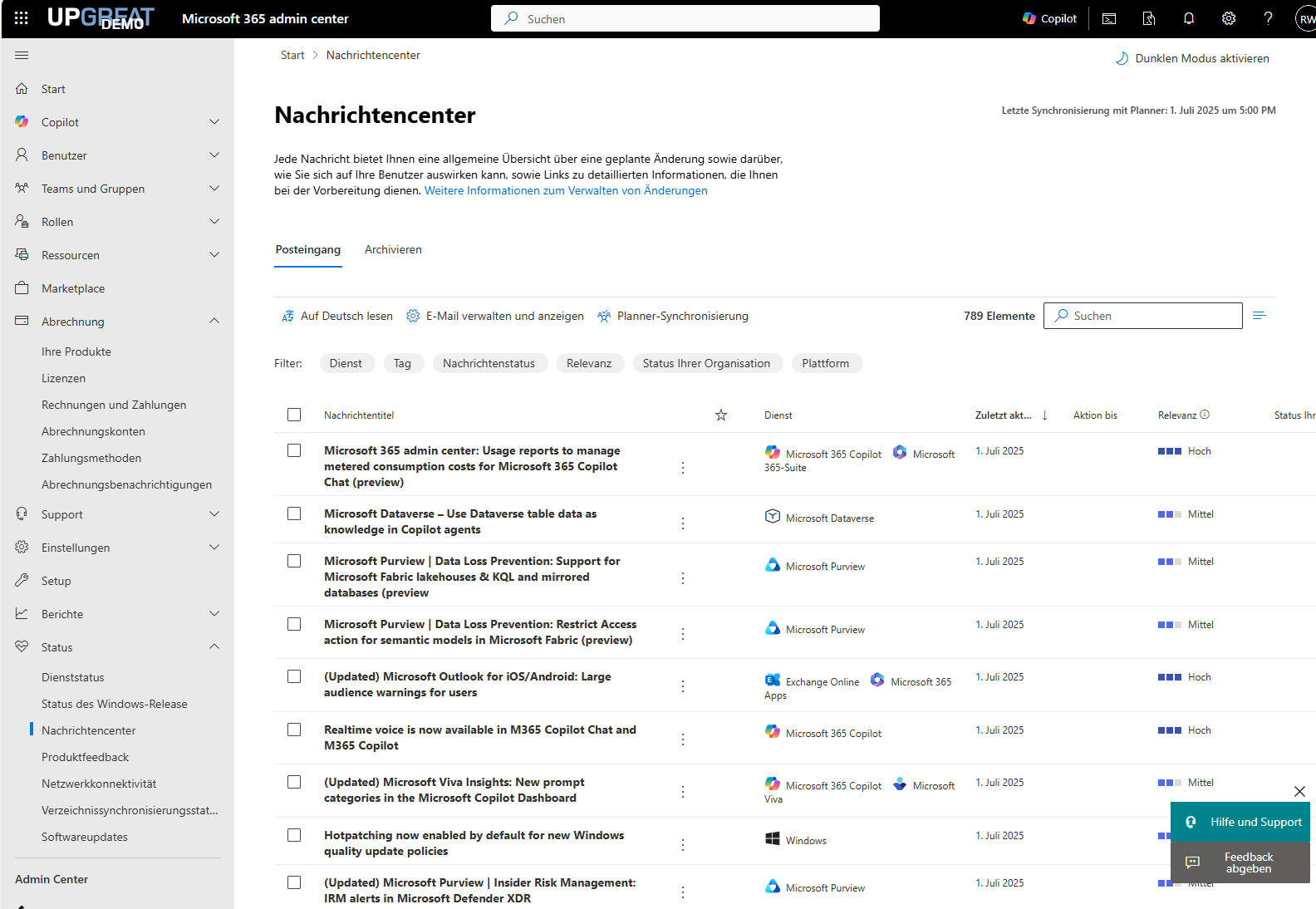Click Auf Deutsch lesen
This screenshot has width=1316, height=909.
point(337,316)
